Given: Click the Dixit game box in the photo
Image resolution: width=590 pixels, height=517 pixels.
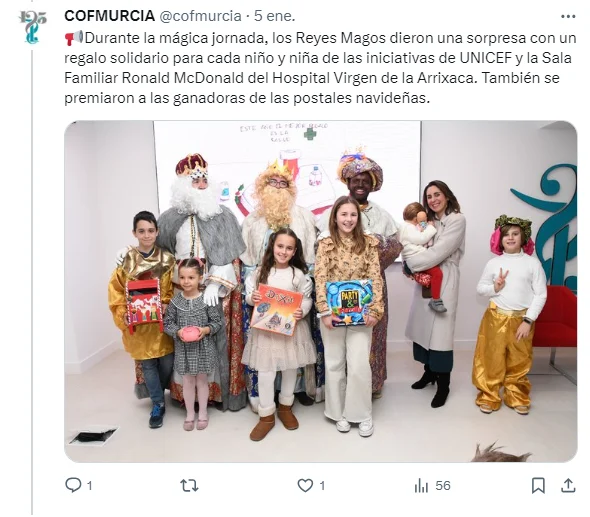Looking at the screenshot, I should pos(277,309).
